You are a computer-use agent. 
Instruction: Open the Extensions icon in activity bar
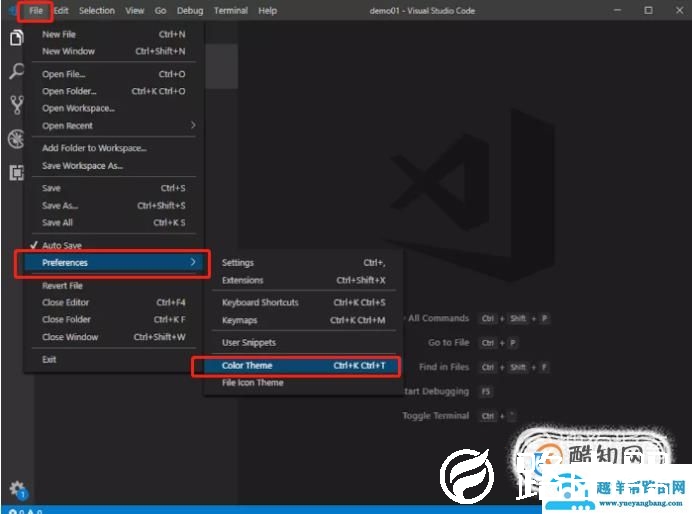(x=16, y=173)
